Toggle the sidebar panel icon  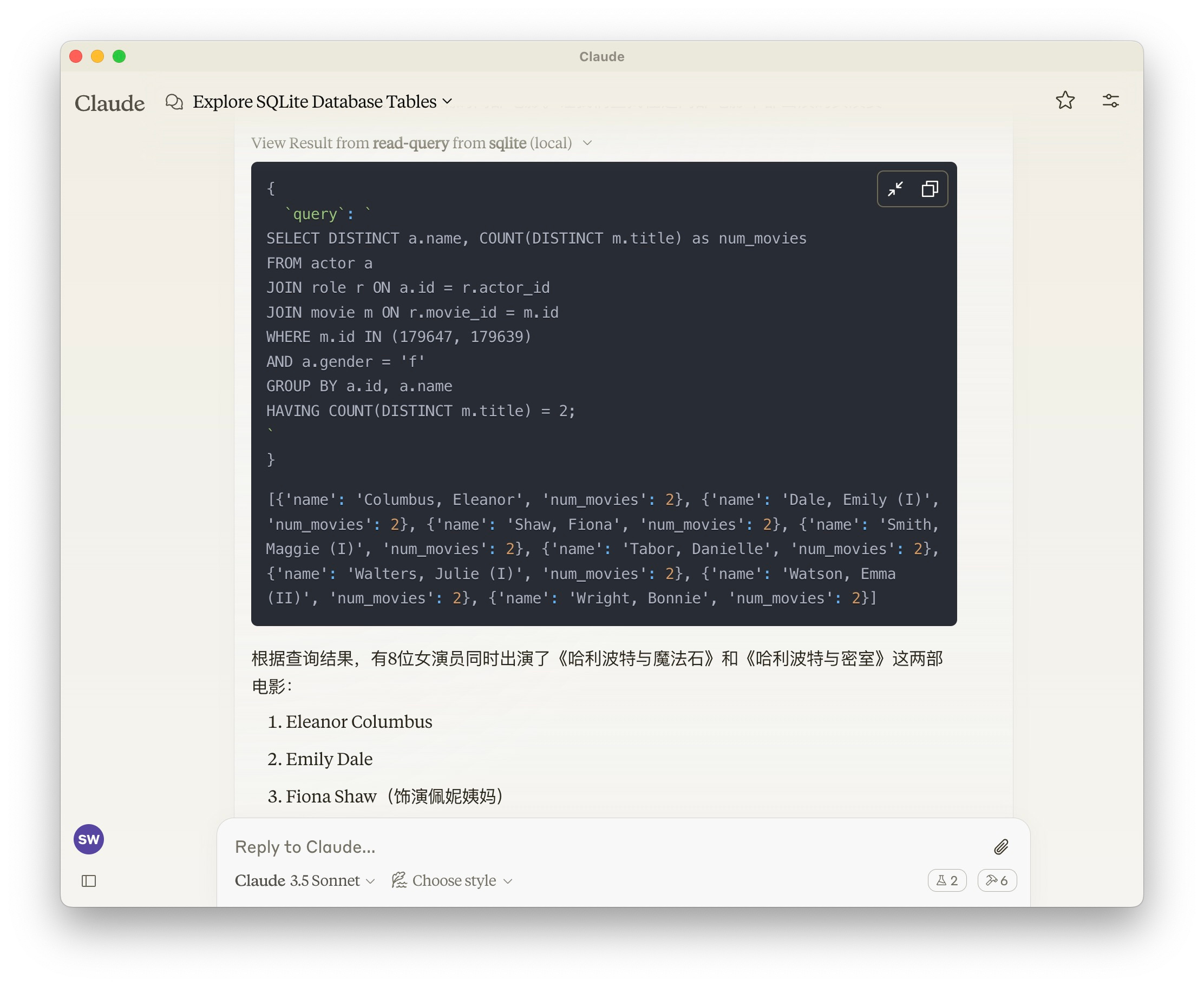pos(89,881)
